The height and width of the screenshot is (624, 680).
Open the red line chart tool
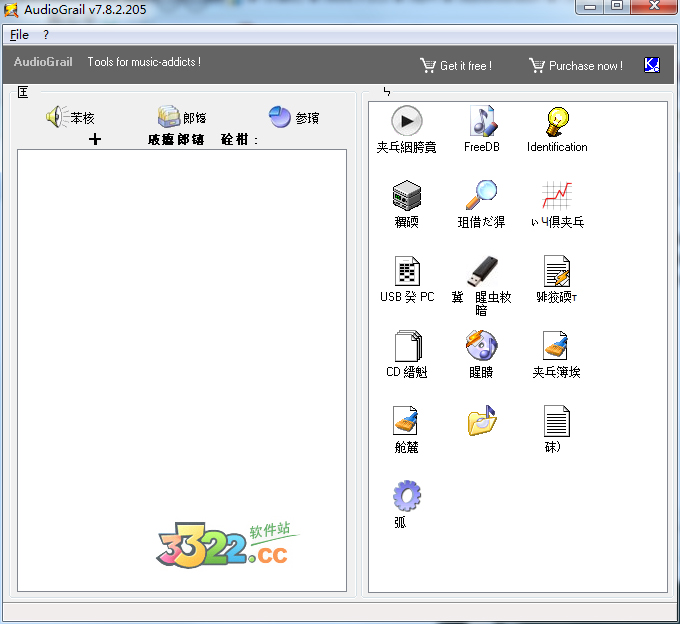pyautogui.click(x=557, y=204)
